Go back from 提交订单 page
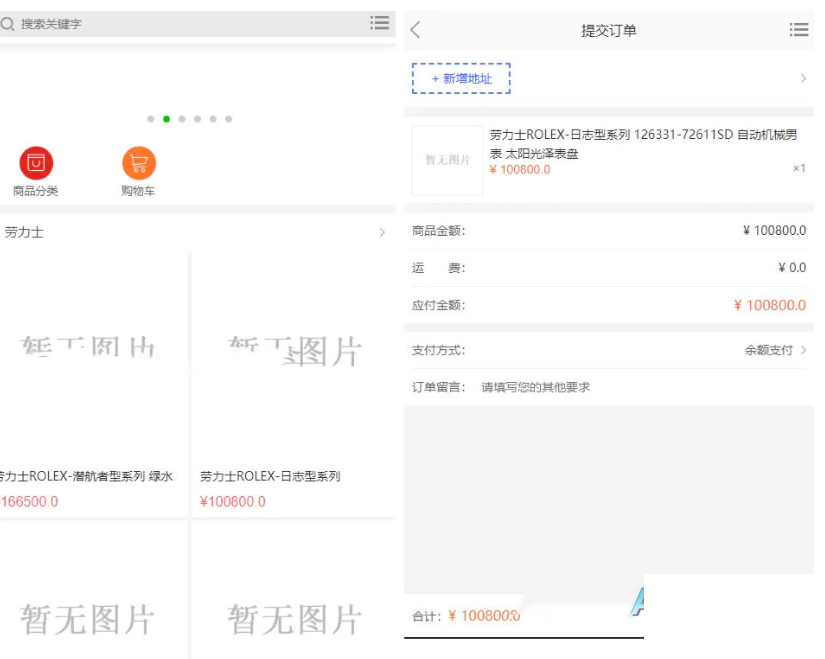This screenshot has height=659, width=825. (x=416, y=30)
